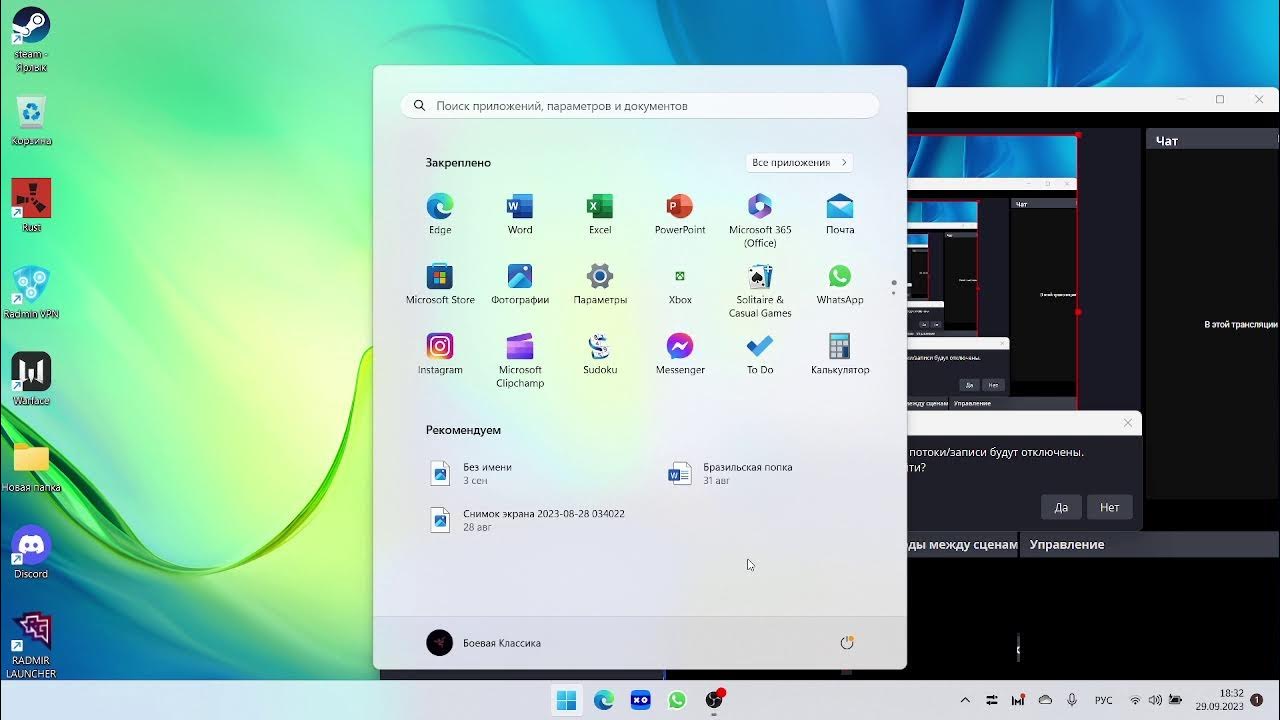Launch the Sudoku game
Image resolution: width=1280 pixels, height=720 pixels.
click(600, 354)
